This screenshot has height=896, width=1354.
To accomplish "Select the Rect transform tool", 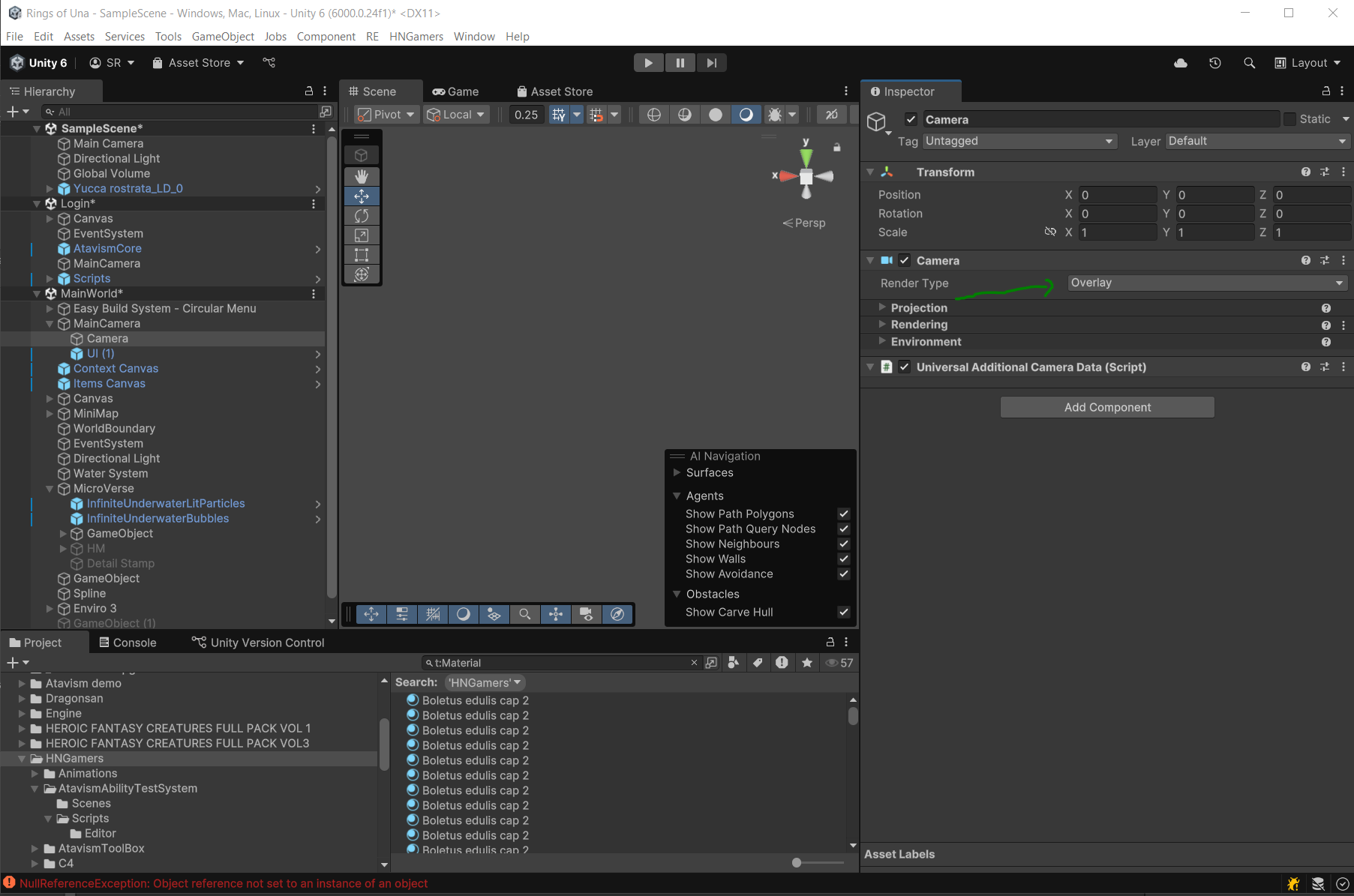I will pyautogui.click(x=362, y=255).
